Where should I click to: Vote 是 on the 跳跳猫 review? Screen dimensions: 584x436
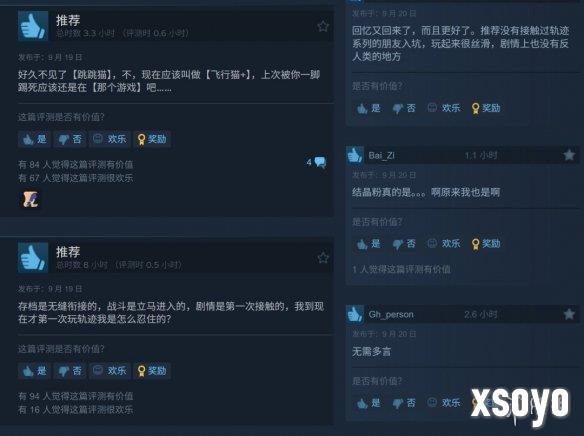click(x=34, y=139)
